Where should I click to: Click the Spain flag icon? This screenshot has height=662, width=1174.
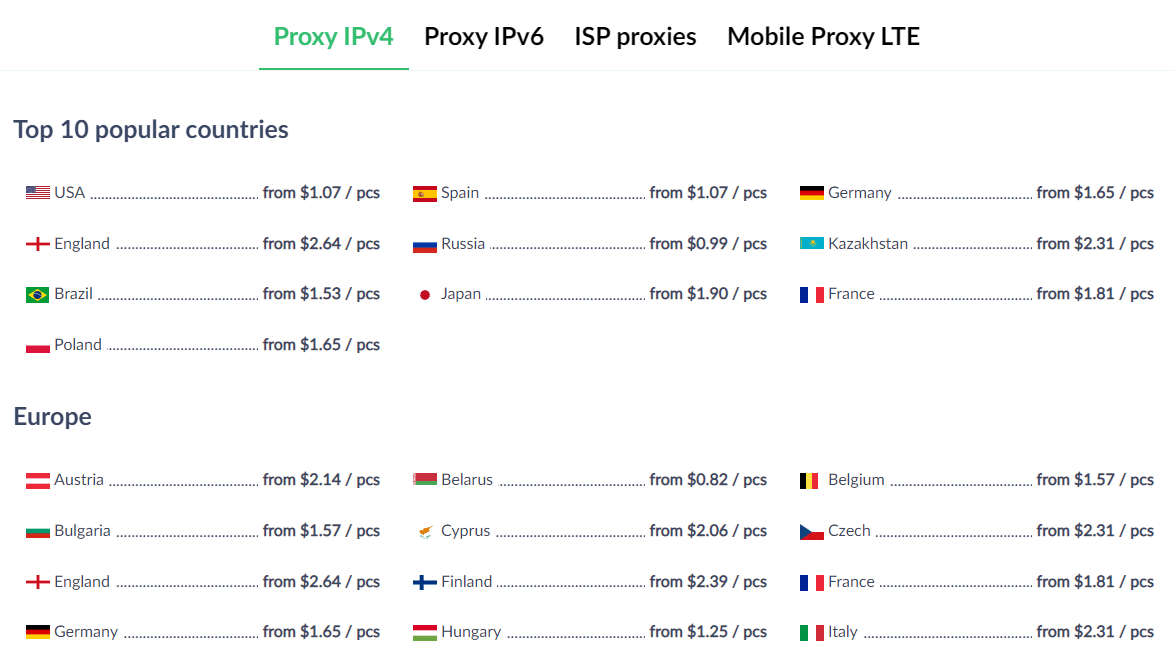pos(425,195)
